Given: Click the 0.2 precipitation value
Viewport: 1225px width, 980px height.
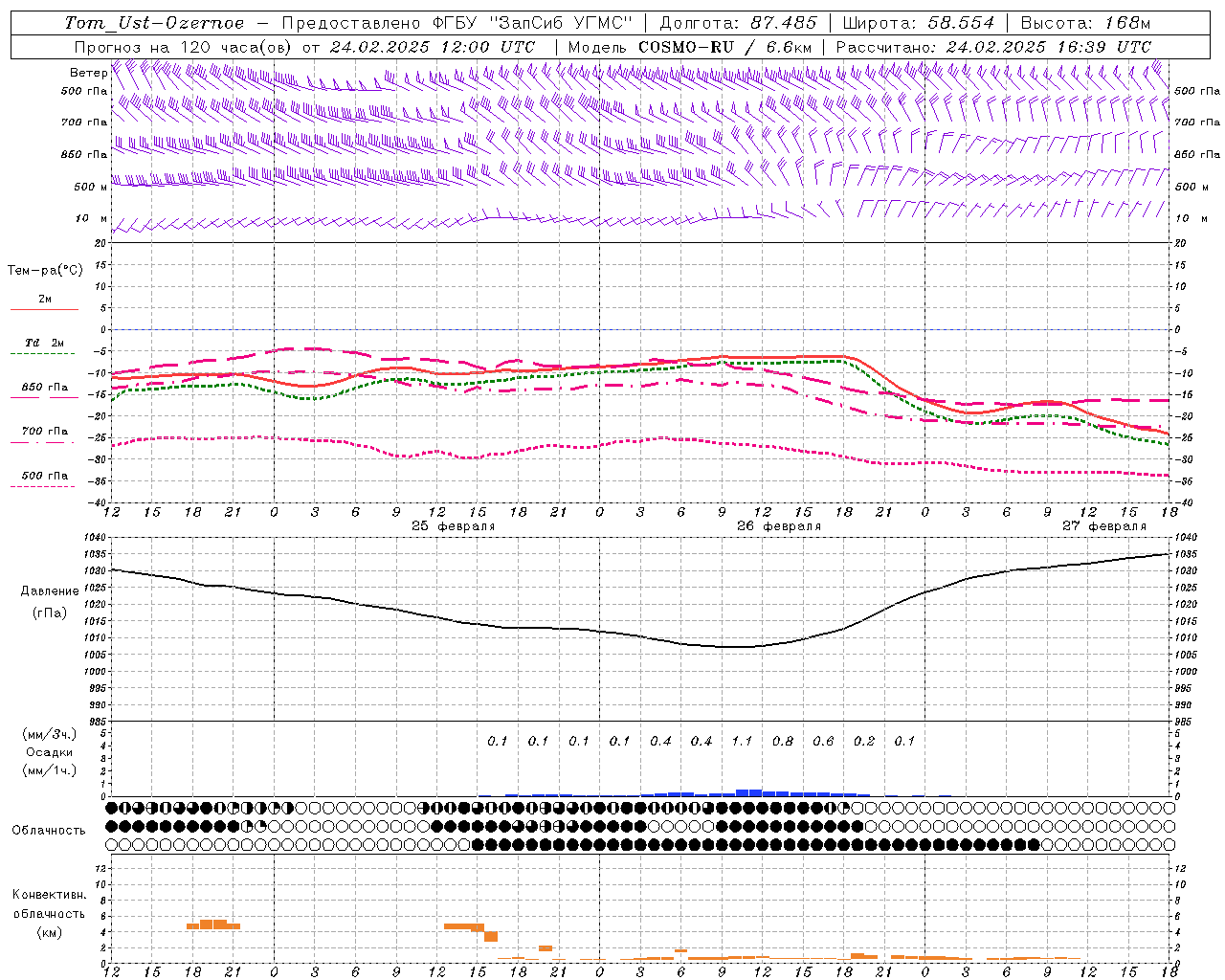Looking at the screenshot, I should [x=864, y=741].
